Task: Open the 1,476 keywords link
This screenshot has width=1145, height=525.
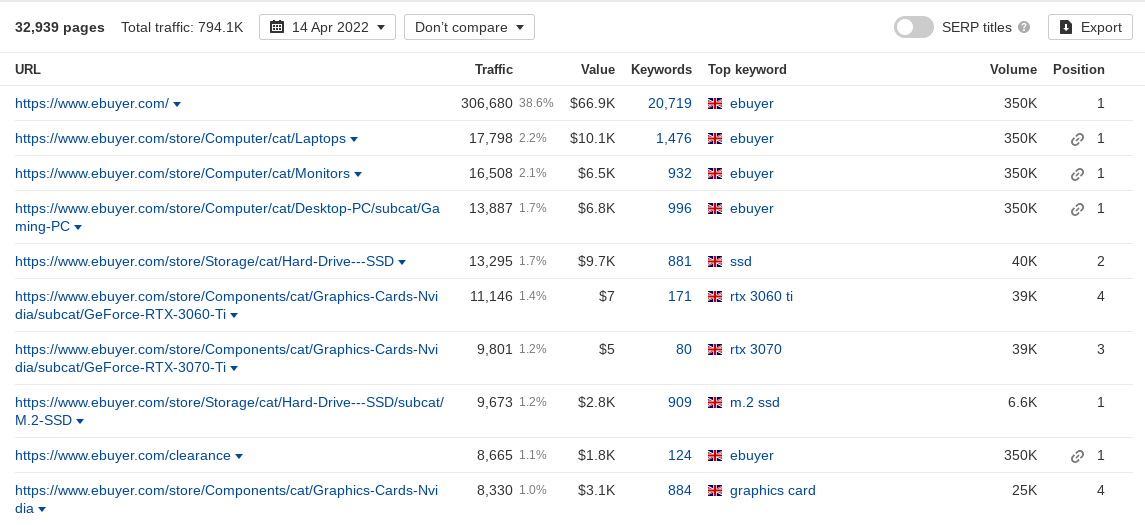Action: coord(673,139)
